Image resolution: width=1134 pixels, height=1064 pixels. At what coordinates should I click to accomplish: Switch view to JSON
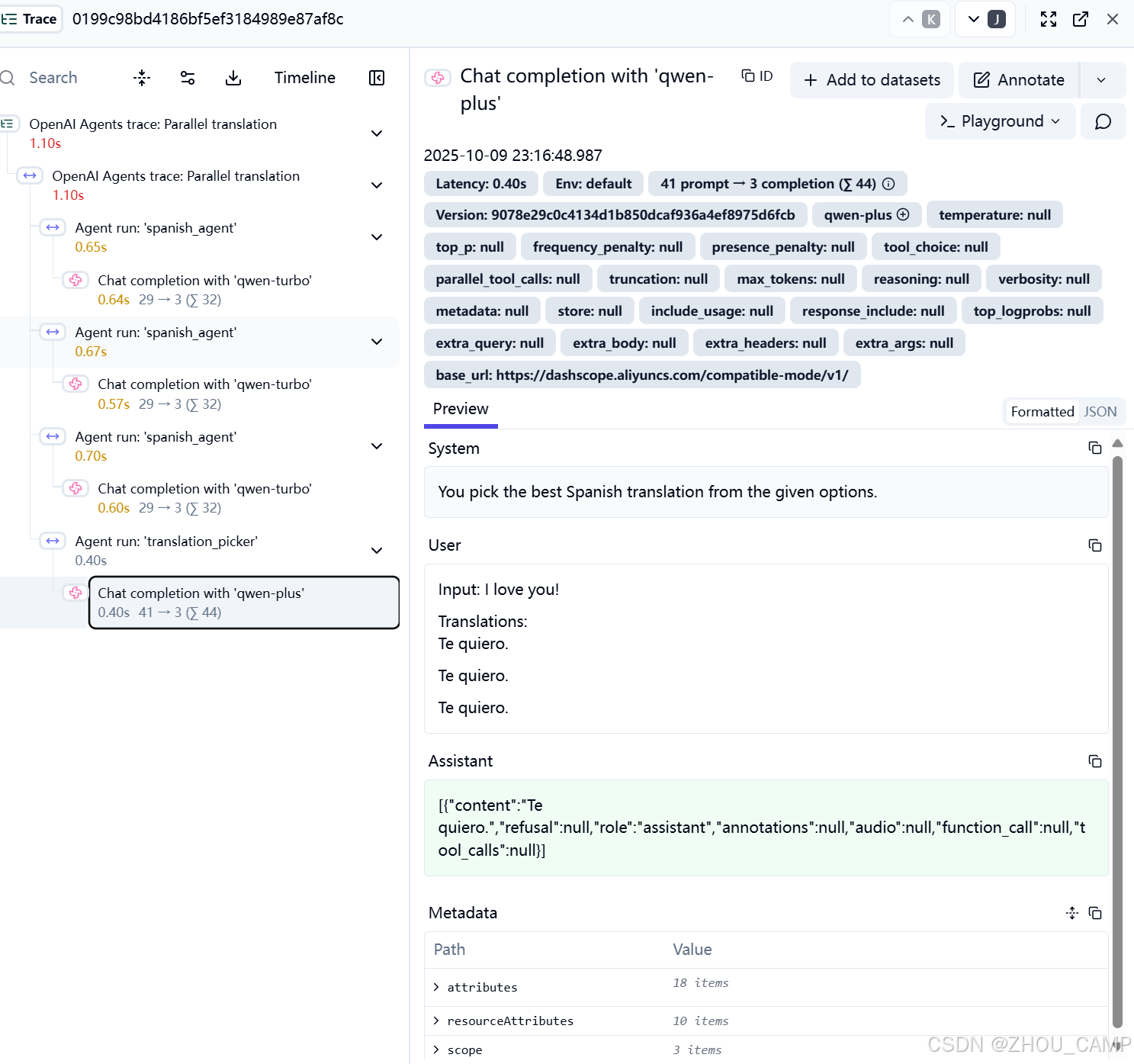click(x=1100, y=412)
